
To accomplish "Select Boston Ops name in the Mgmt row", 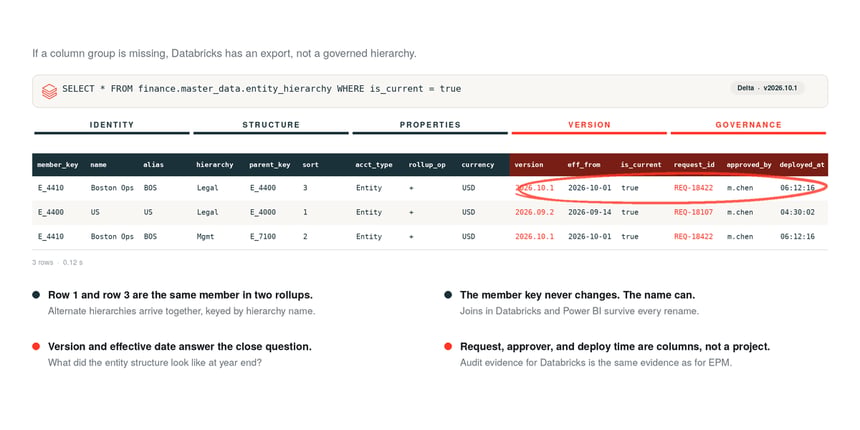I will point(112,237).
